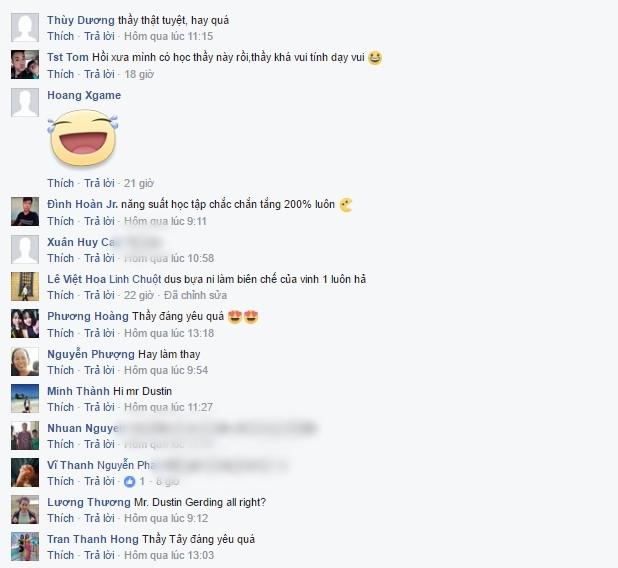
Task: Open Hoang Xgame's profile name link
Action: [84, 95]
